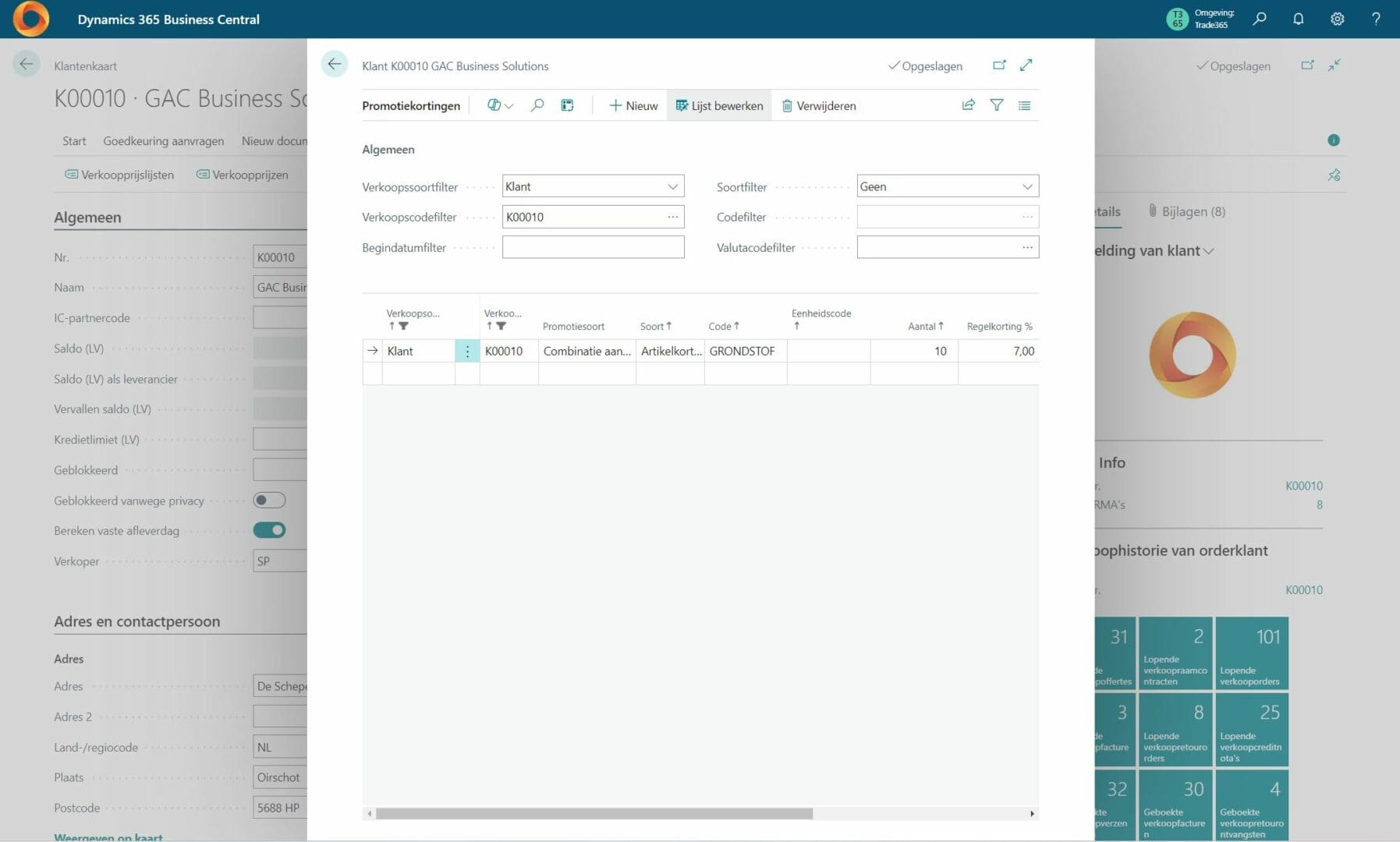This screenshot has height=842, width=1400.
Task: Click the horizontal scrollbar of the list
Action: click(594, 813)
